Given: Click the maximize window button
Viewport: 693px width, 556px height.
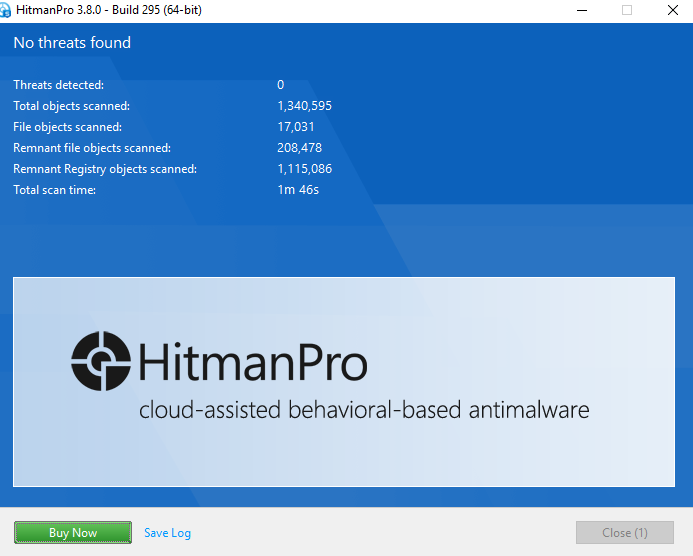Looking at the screenshot, I should (x=627, y=10).
